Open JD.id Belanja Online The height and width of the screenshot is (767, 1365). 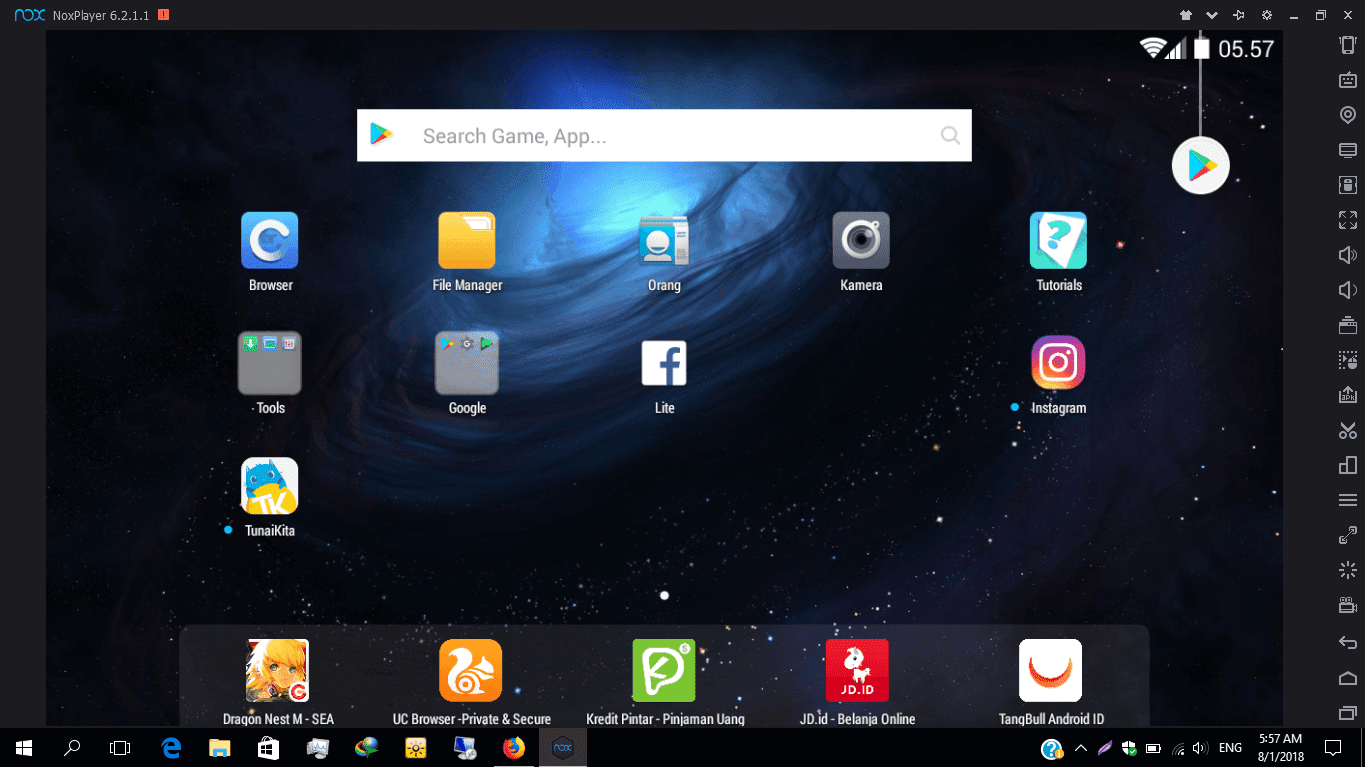coord(857,671)
